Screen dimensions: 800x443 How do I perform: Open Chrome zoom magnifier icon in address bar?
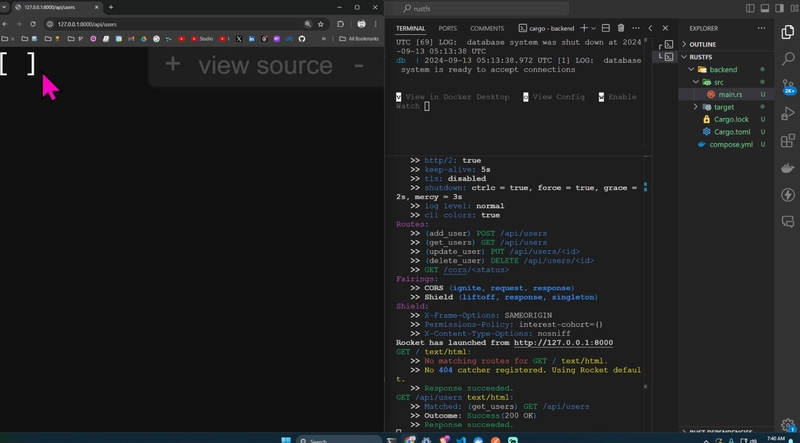coord(308,24)
